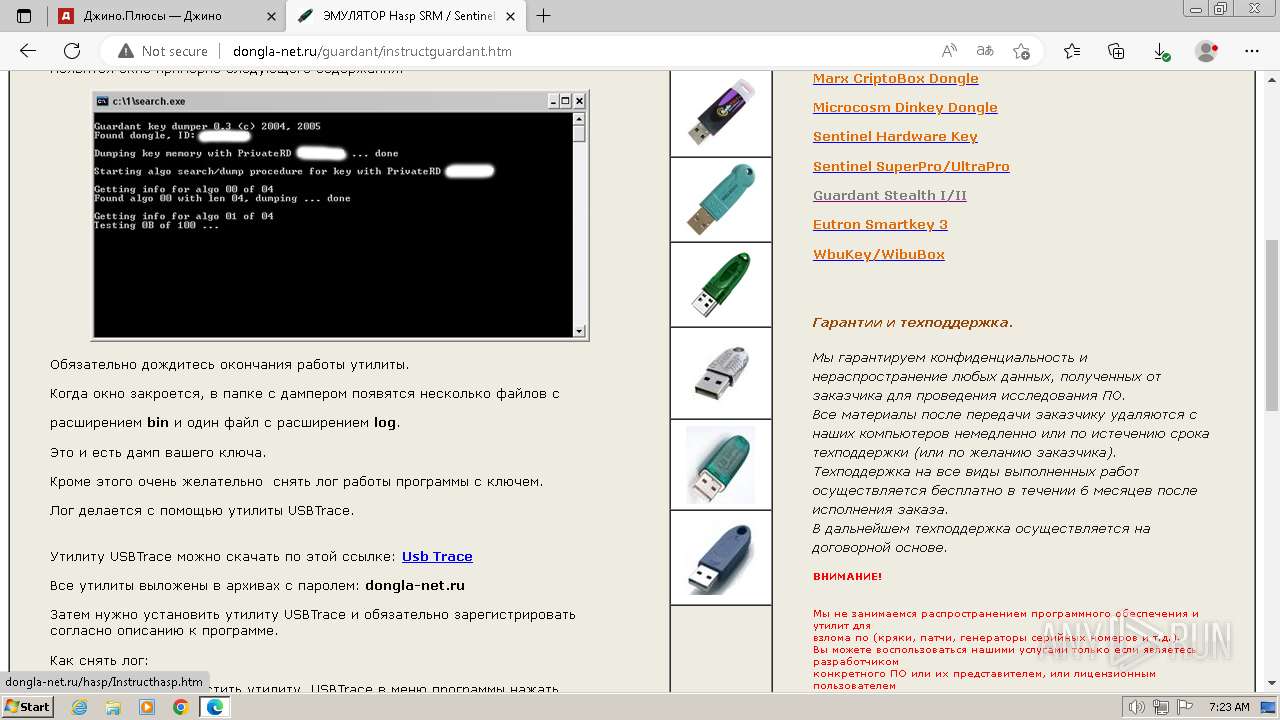Go back to the previous page
The height and width of the screenshot is (720, 1280).
[x=28, y=51]
